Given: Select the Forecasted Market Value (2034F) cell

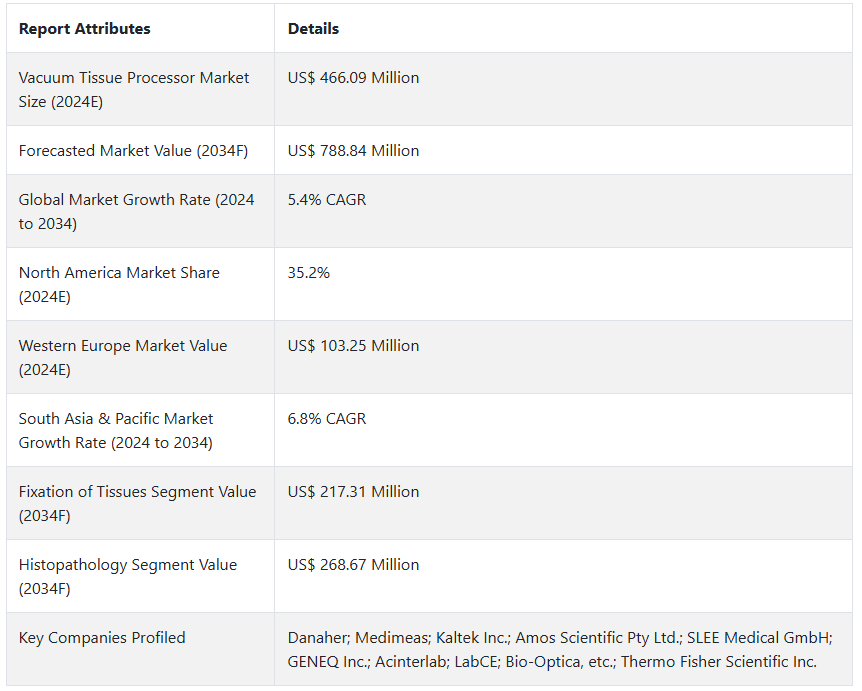Looking at the screenshot, I should [x=133, y=151].
